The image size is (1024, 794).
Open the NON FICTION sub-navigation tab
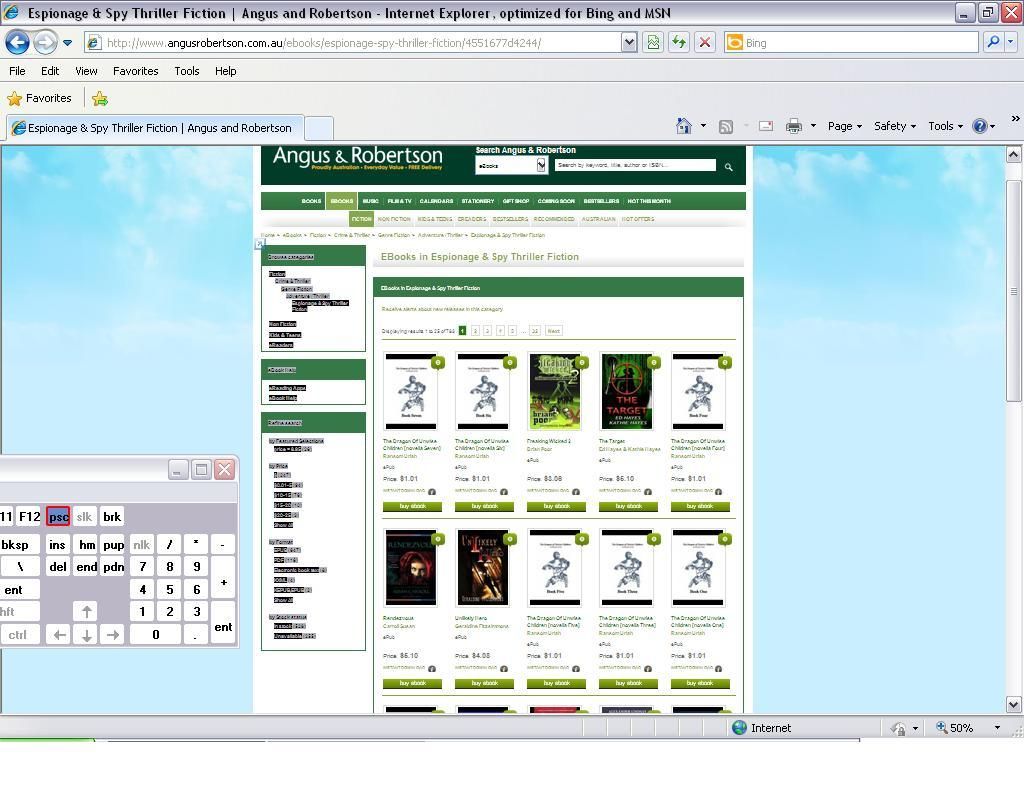coord(394,219)
